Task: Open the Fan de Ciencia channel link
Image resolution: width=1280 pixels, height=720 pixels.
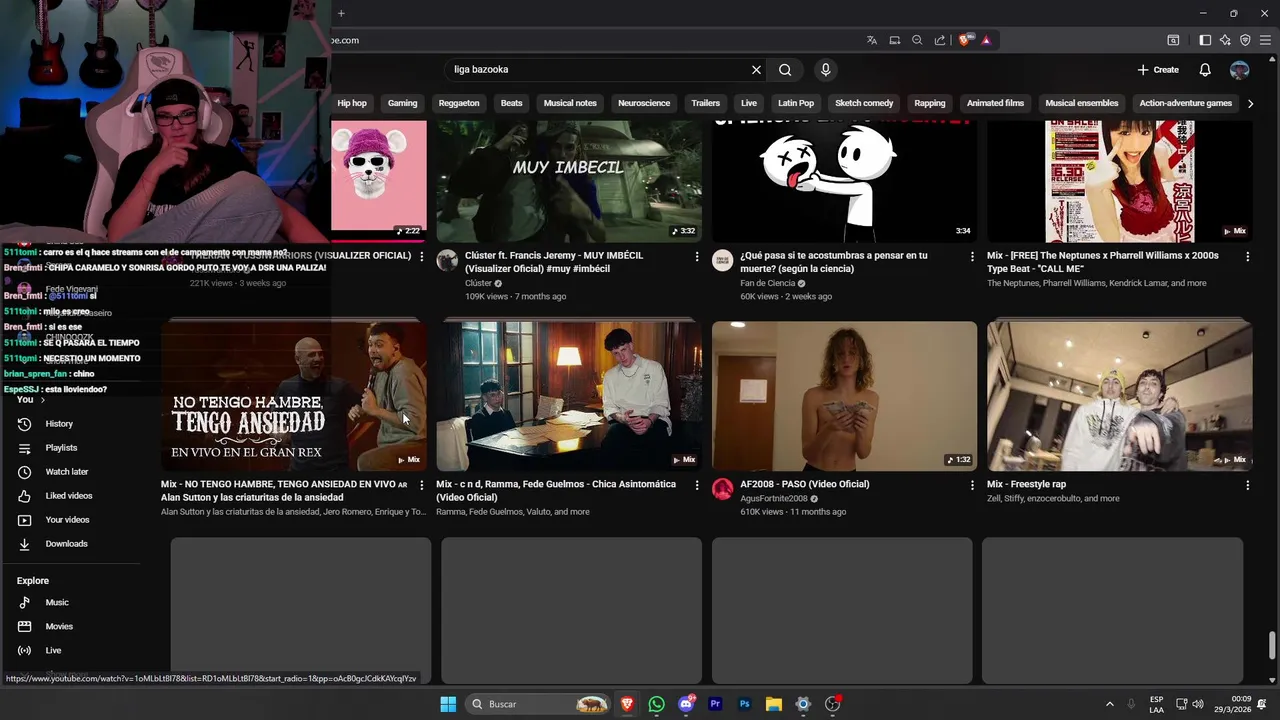Action: pyautogui.click(x=767, y=283)
